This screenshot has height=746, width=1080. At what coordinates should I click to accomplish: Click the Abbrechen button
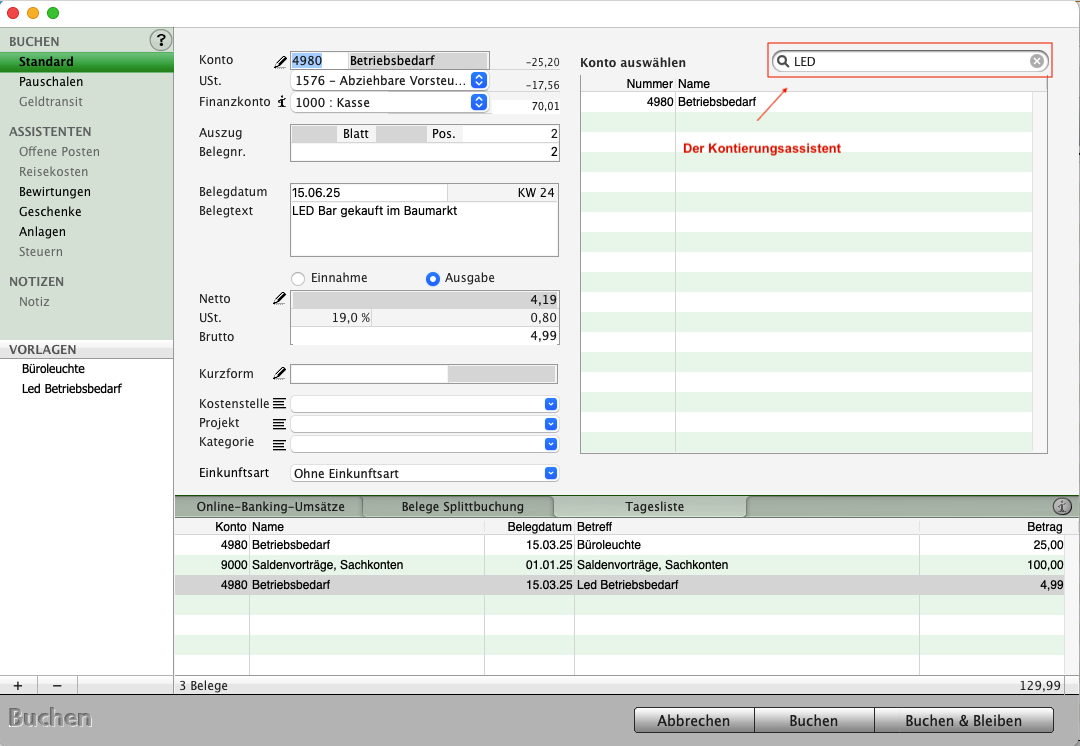[693, 720]
